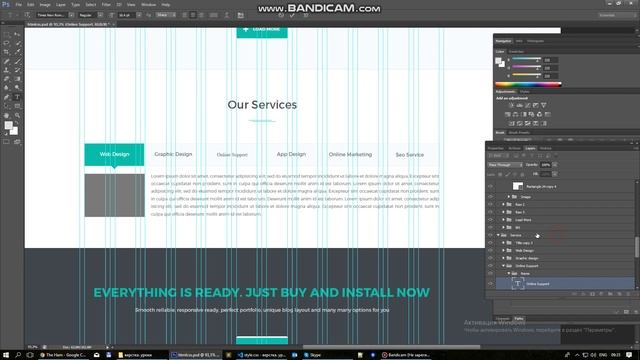Select the Zoom tool

pyautogui.click(x=17, y=116)
